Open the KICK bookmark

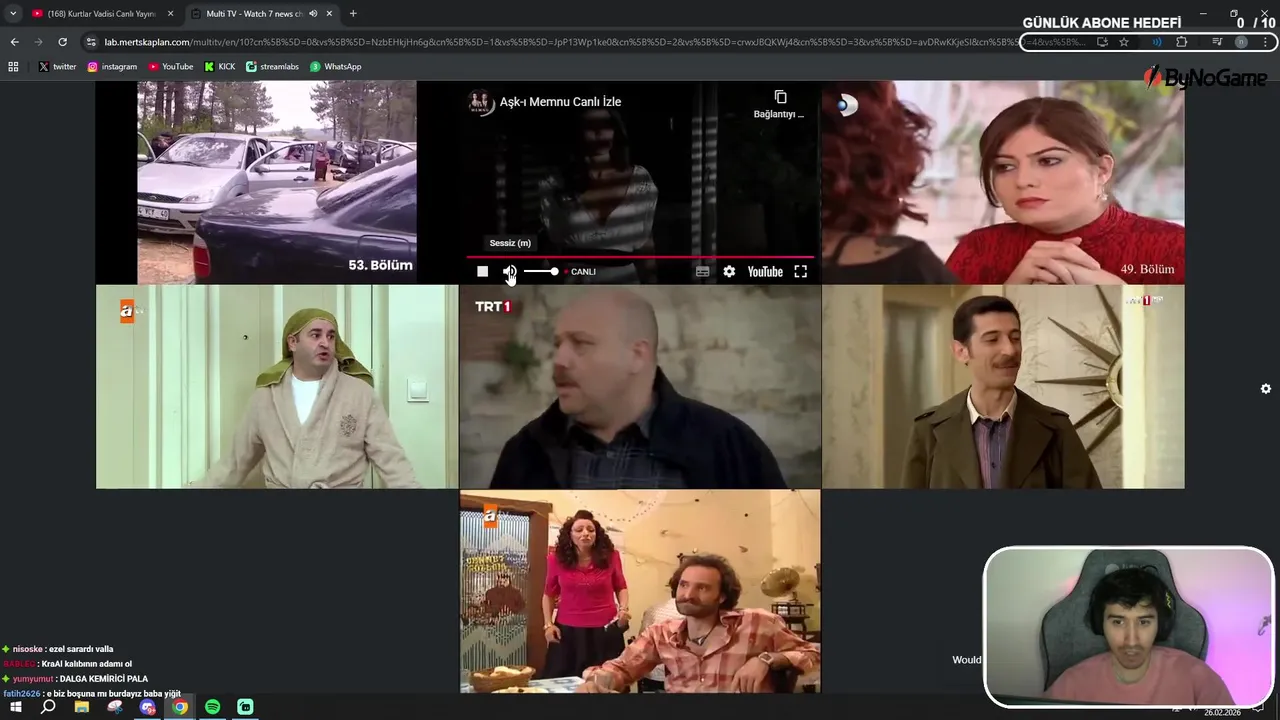(x=220, y=66)
